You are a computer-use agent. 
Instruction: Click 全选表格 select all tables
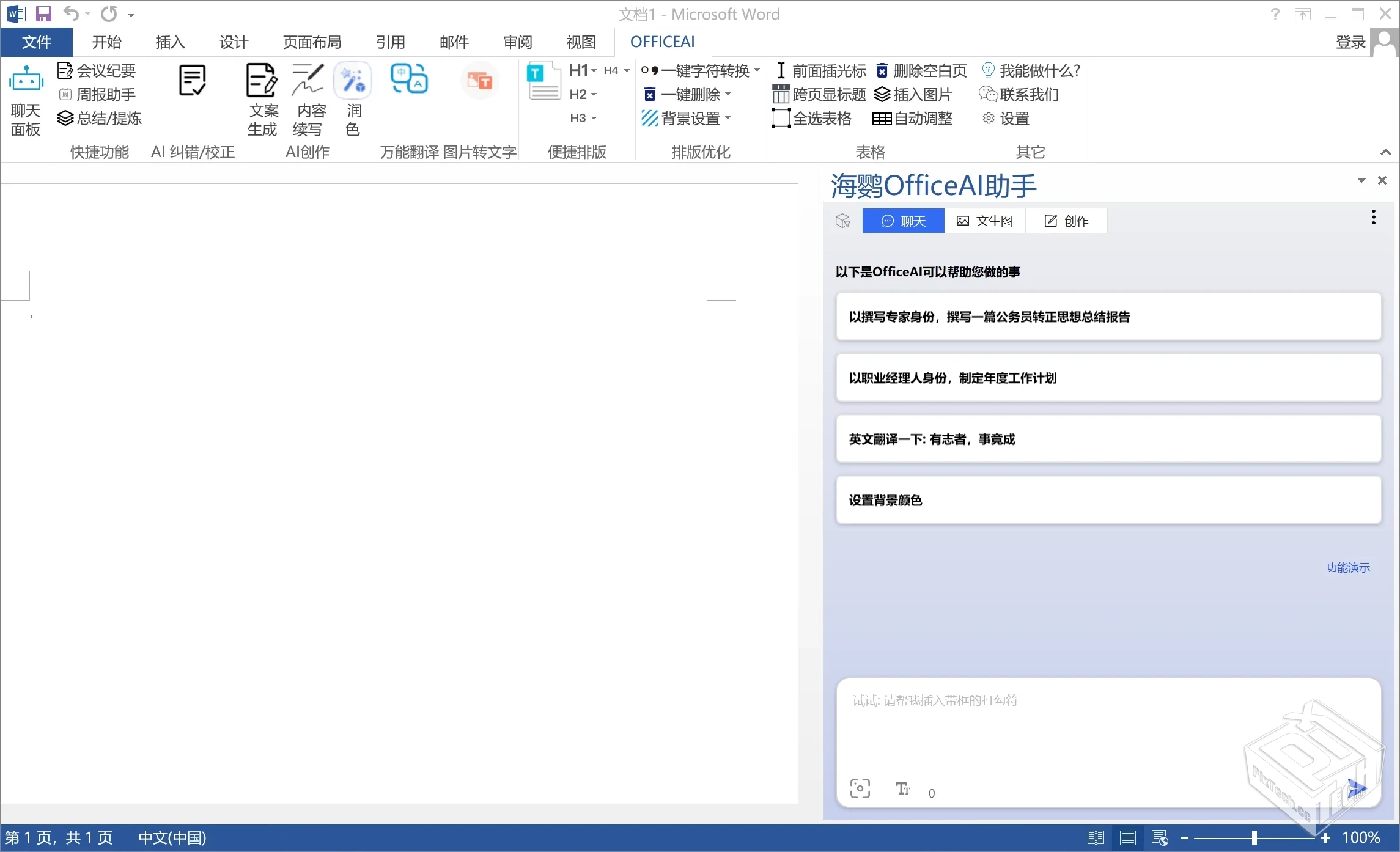pyautogui.click(x=812, y=119)
